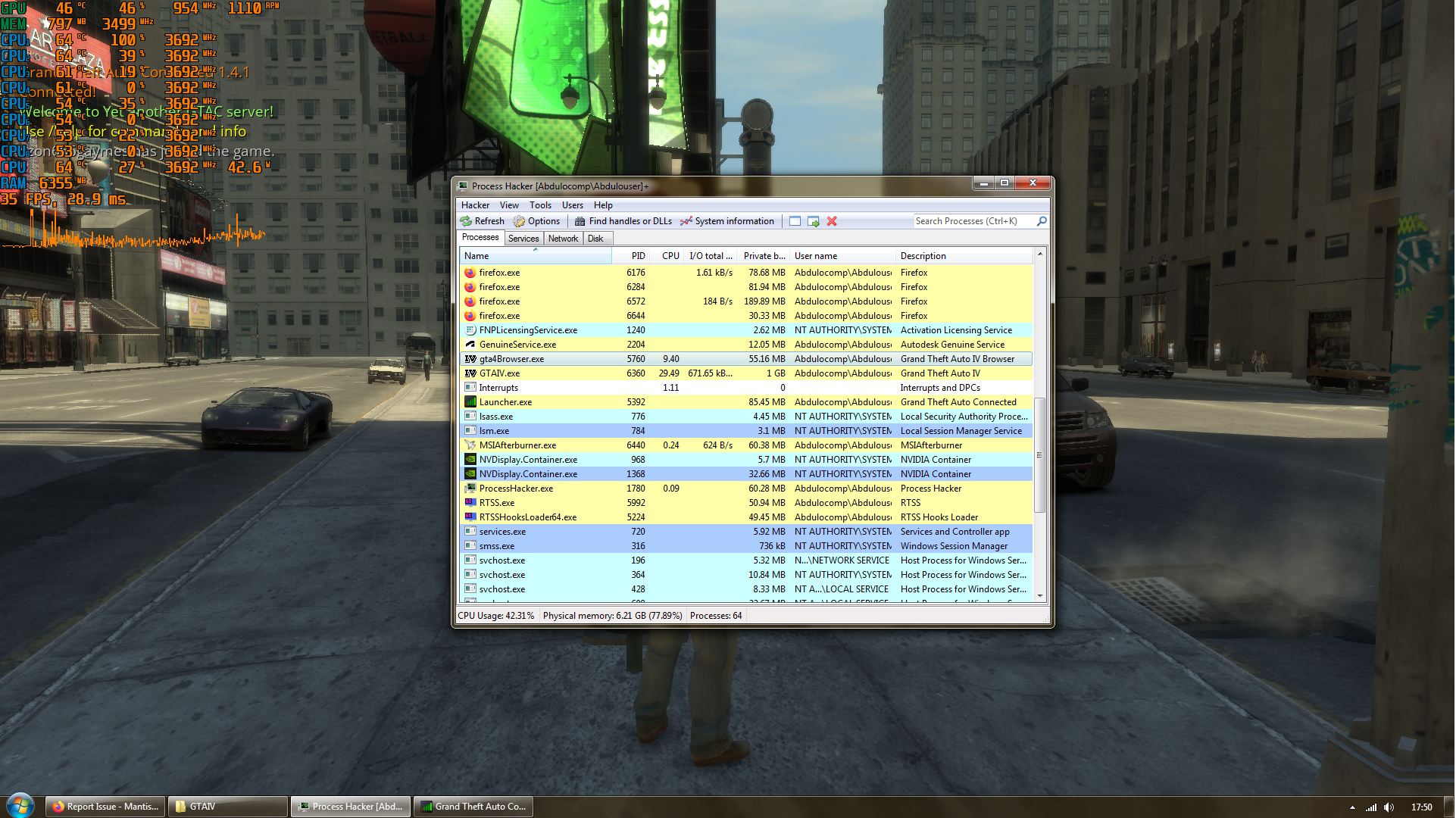
Task: Select the Launcher.exe process row
Action: click(505, 402)
